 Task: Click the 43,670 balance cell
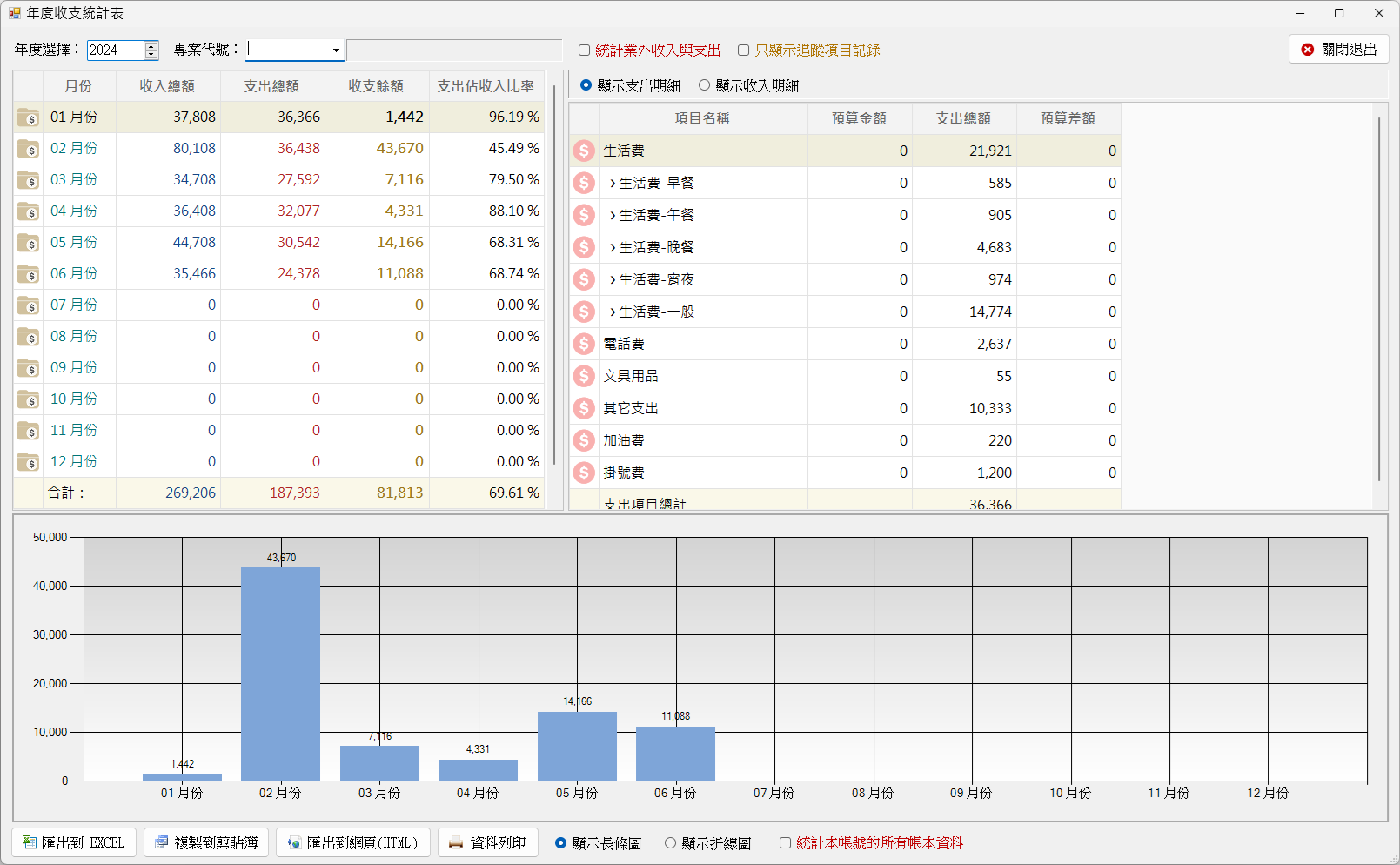377,149
